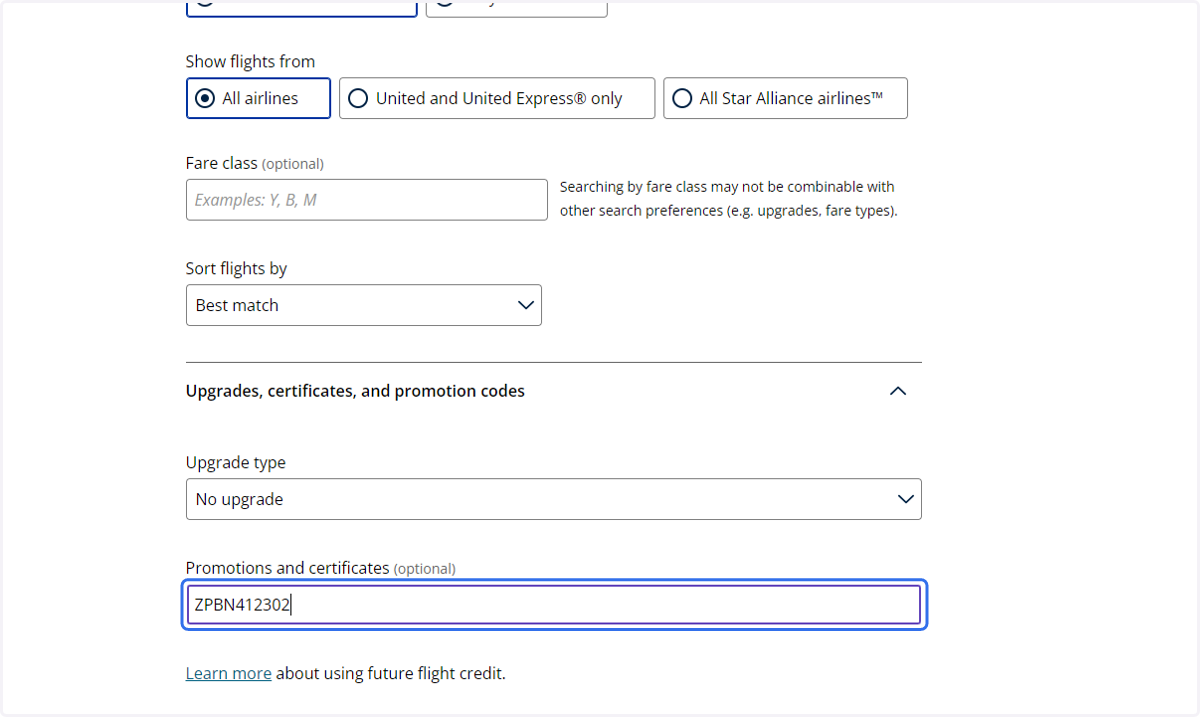
Task: Click the Promotions and certificates input field
Action: (554, 605)
